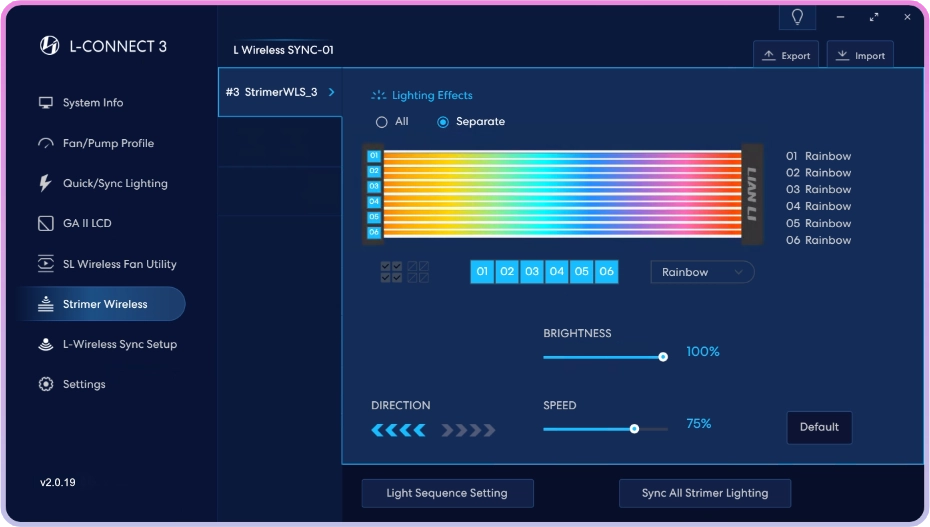
Task: Select the left direction arrows
Action: (398, 431)
